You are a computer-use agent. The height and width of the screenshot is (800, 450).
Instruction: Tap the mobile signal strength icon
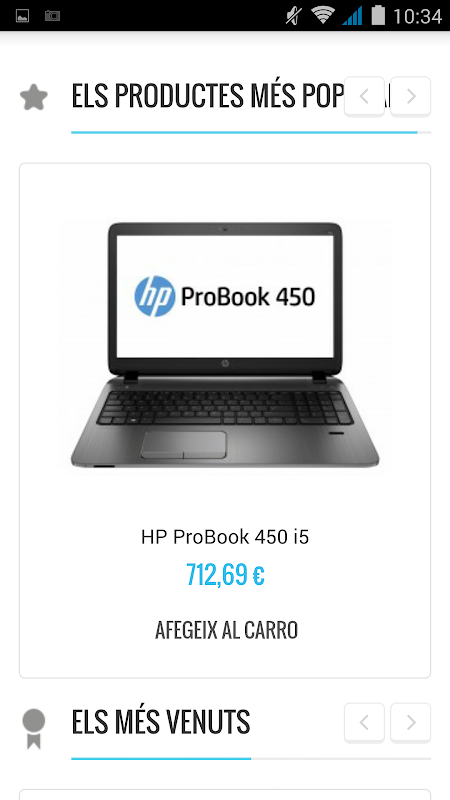352,15
